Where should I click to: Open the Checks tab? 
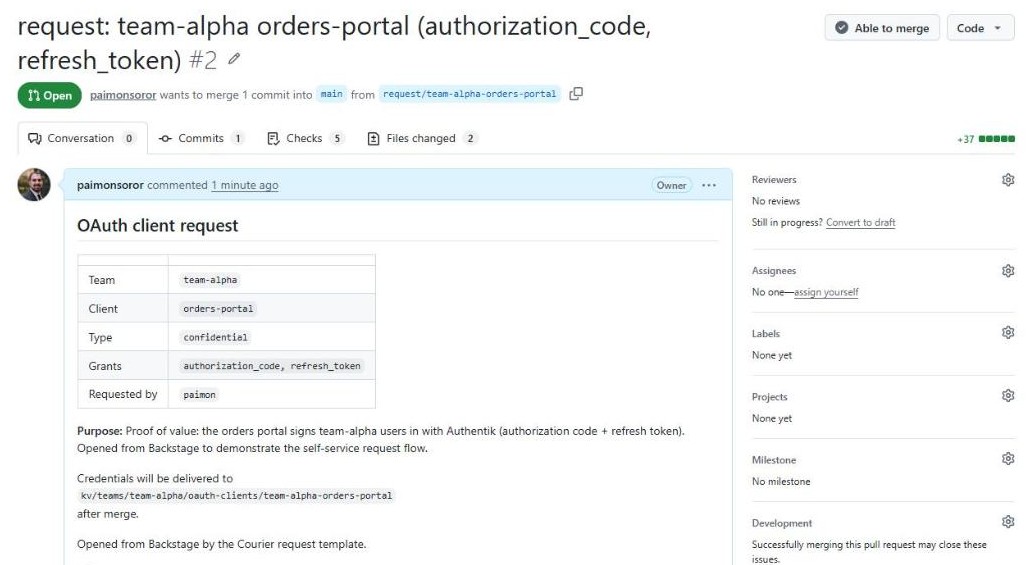point(305,138)
